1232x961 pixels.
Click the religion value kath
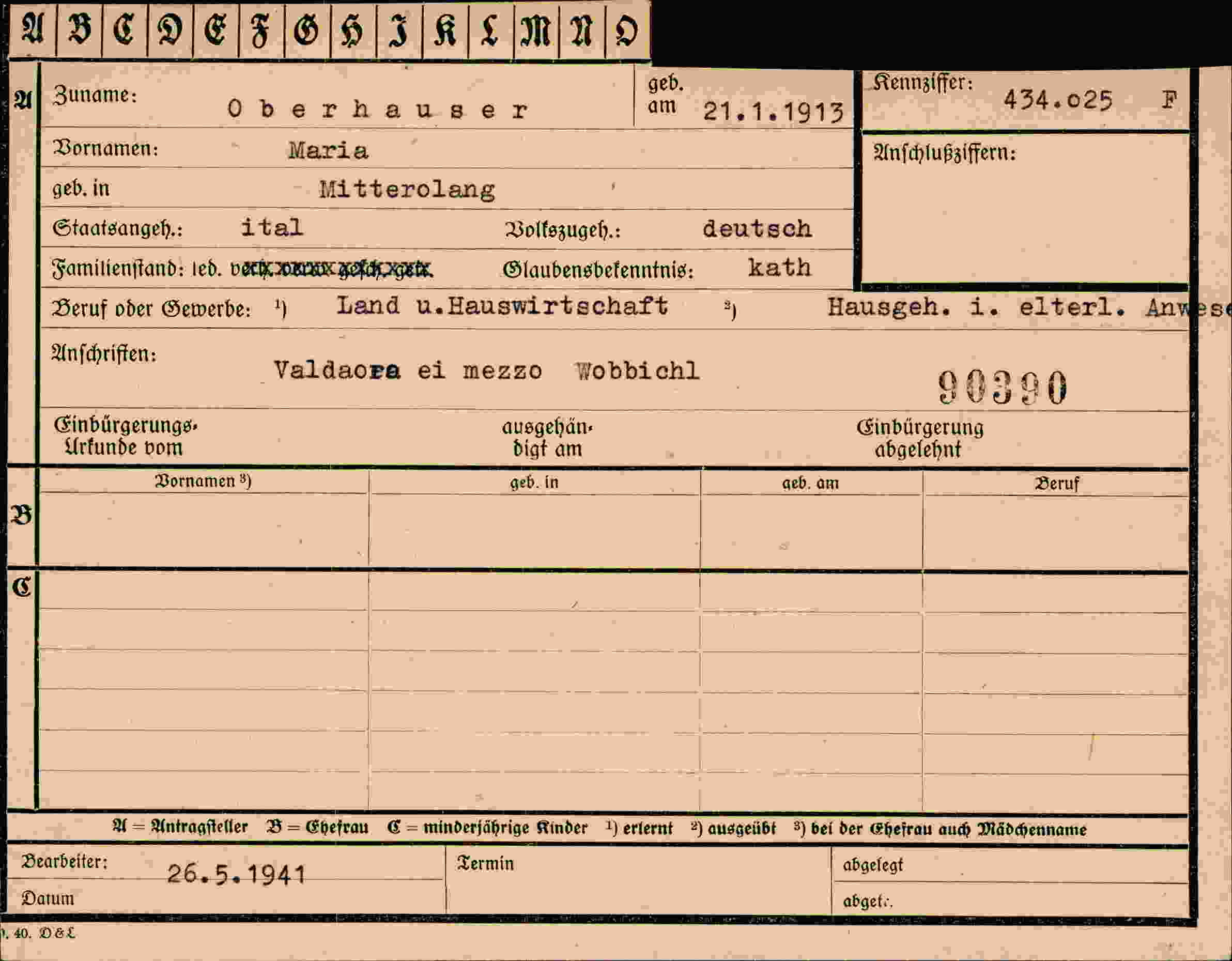[780, 267]
